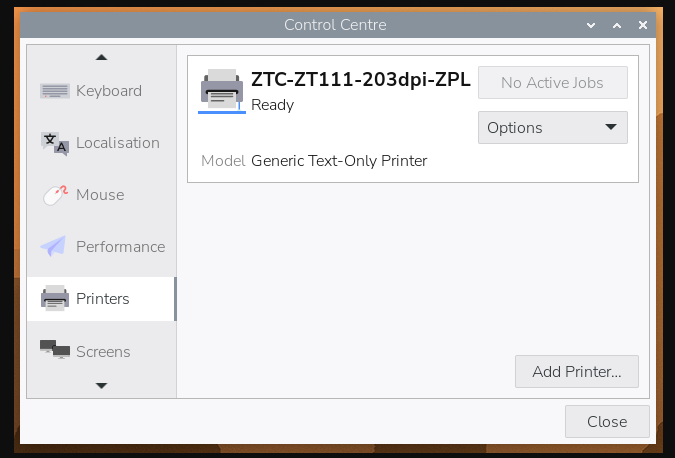Open the Performance settings tab
The width and height of the screenshot is (675, 458).
(120, 247)
